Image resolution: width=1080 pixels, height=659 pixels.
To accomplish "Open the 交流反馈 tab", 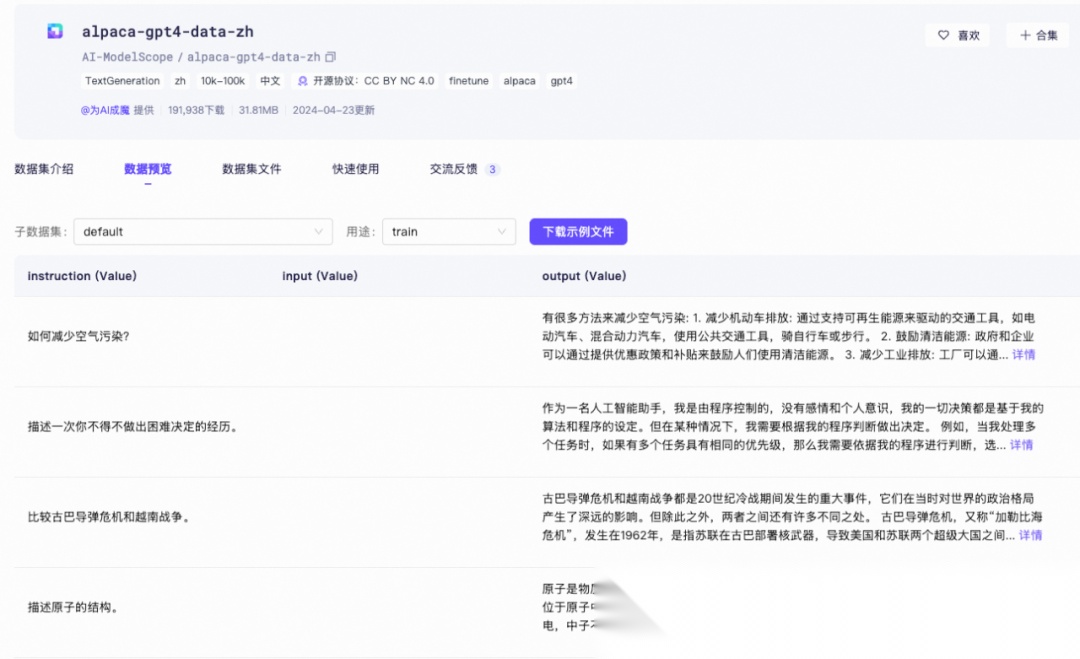I will coord(454,169).
